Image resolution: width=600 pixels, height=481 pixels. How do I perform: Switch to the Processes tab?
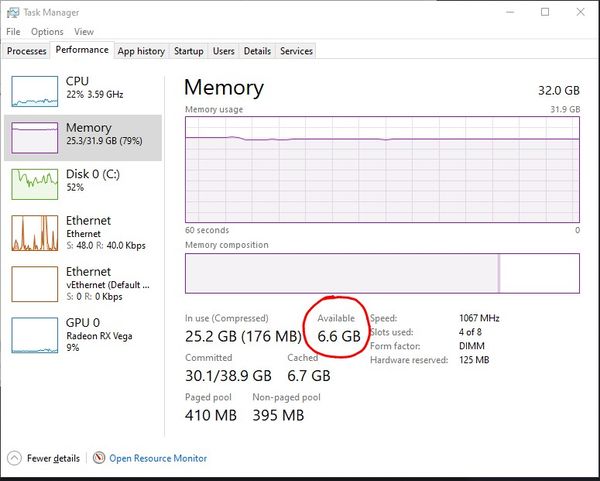(26, 51)
